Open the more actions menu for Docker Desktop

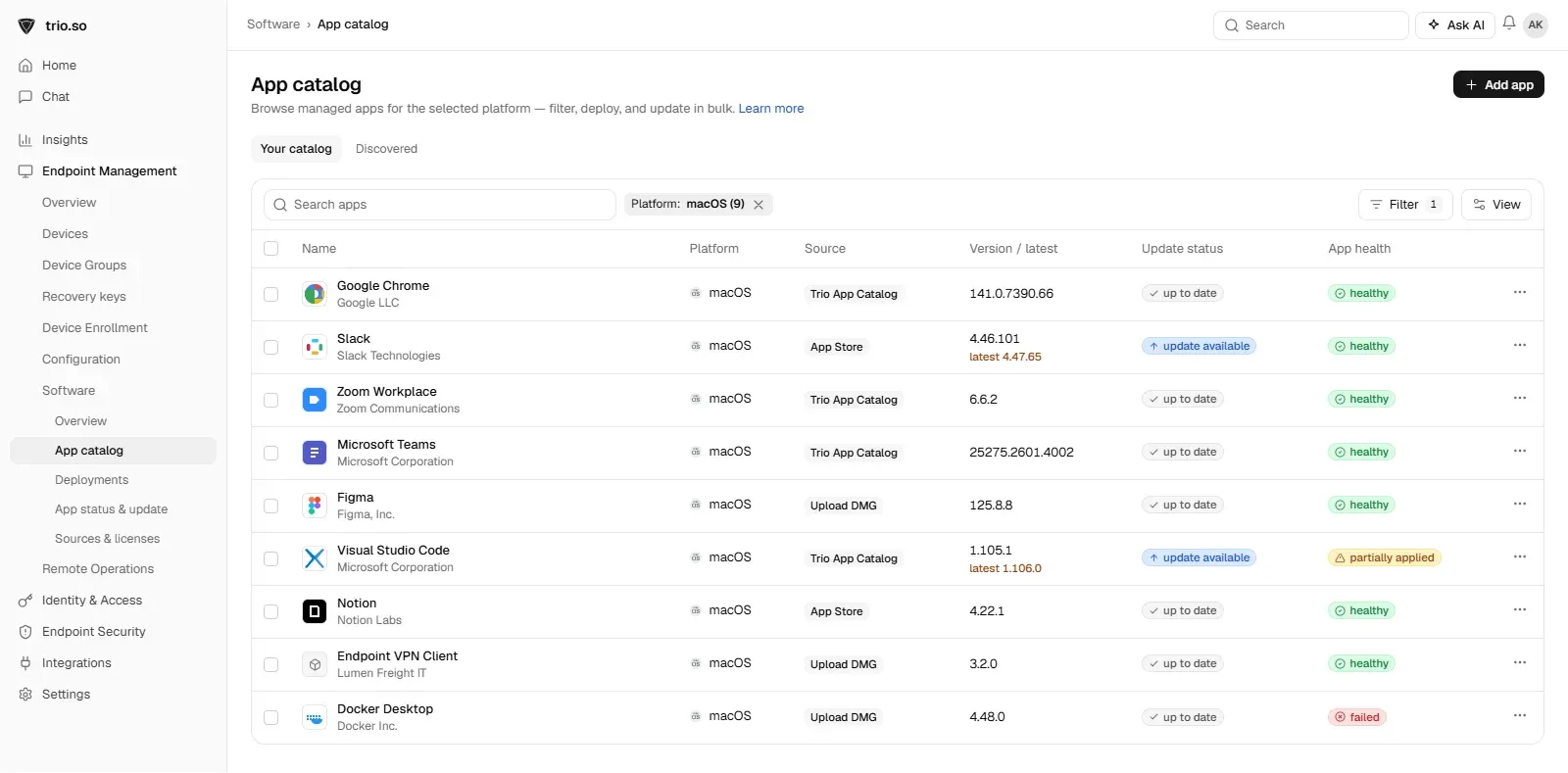[1520, 716]
